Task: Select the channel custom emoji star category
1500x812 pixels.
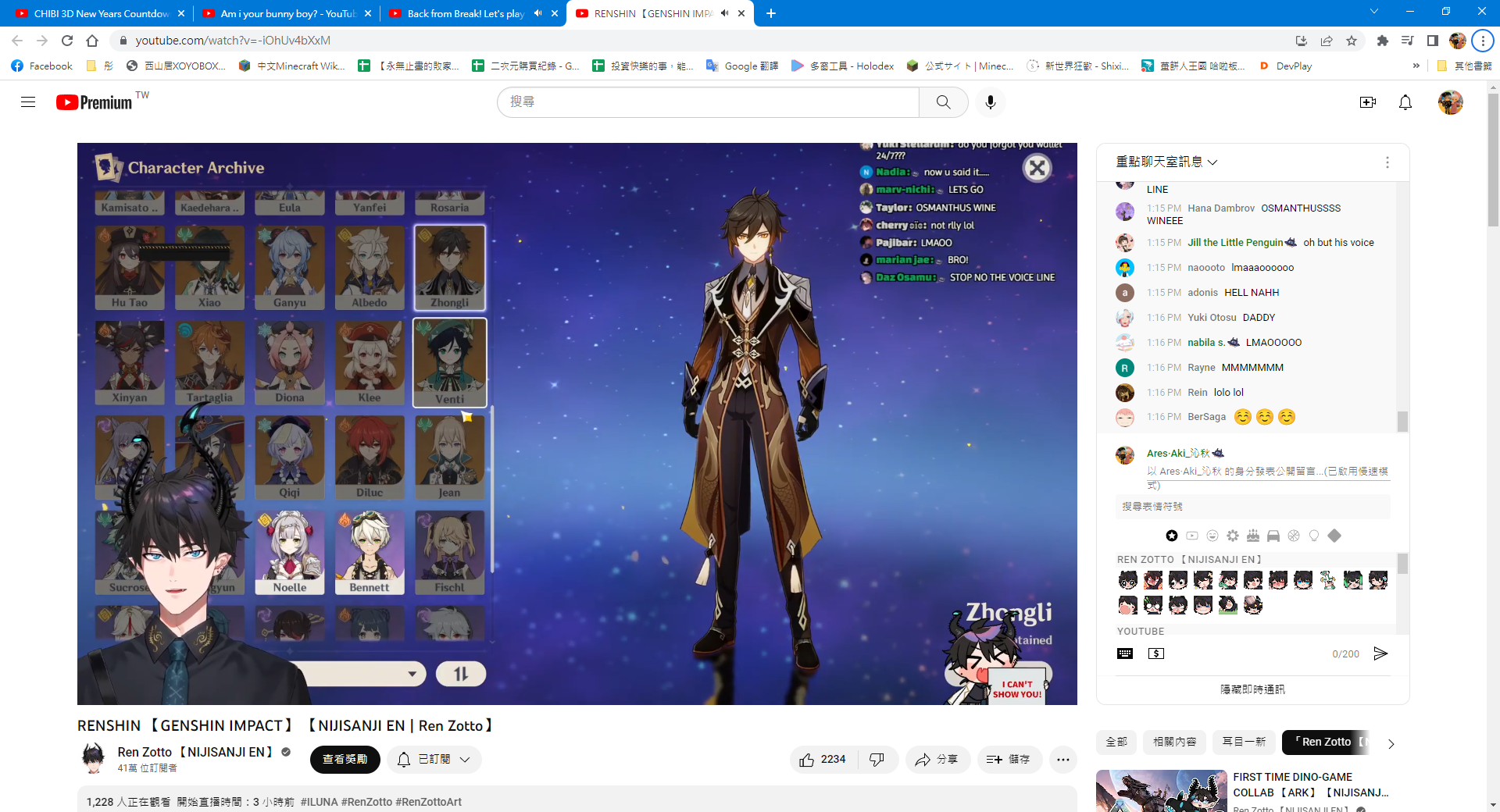Action: 1172,536
